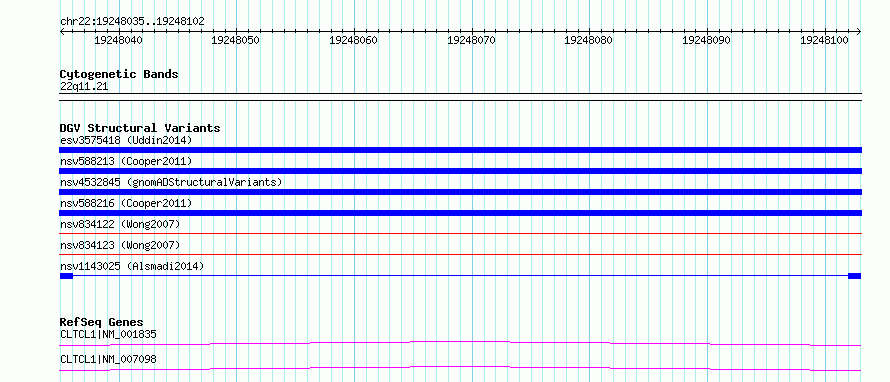
Task: Click the Cytogenetic Bands track title
Action: coord(119,74)
